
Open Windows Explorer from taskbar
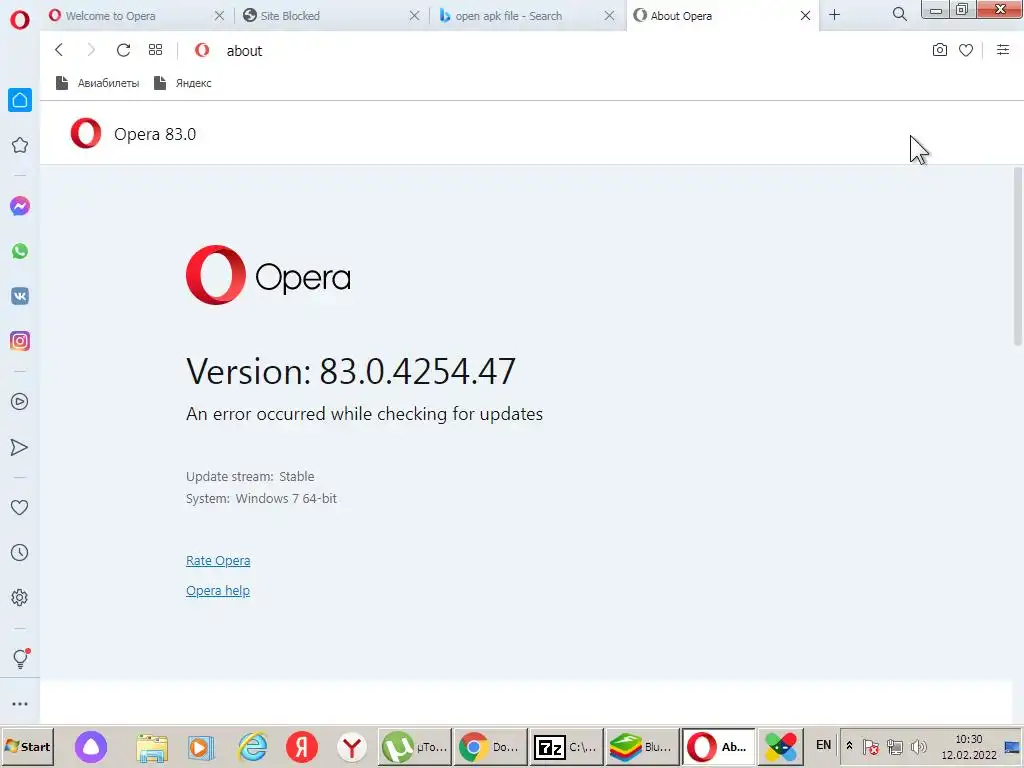[152, 747]
